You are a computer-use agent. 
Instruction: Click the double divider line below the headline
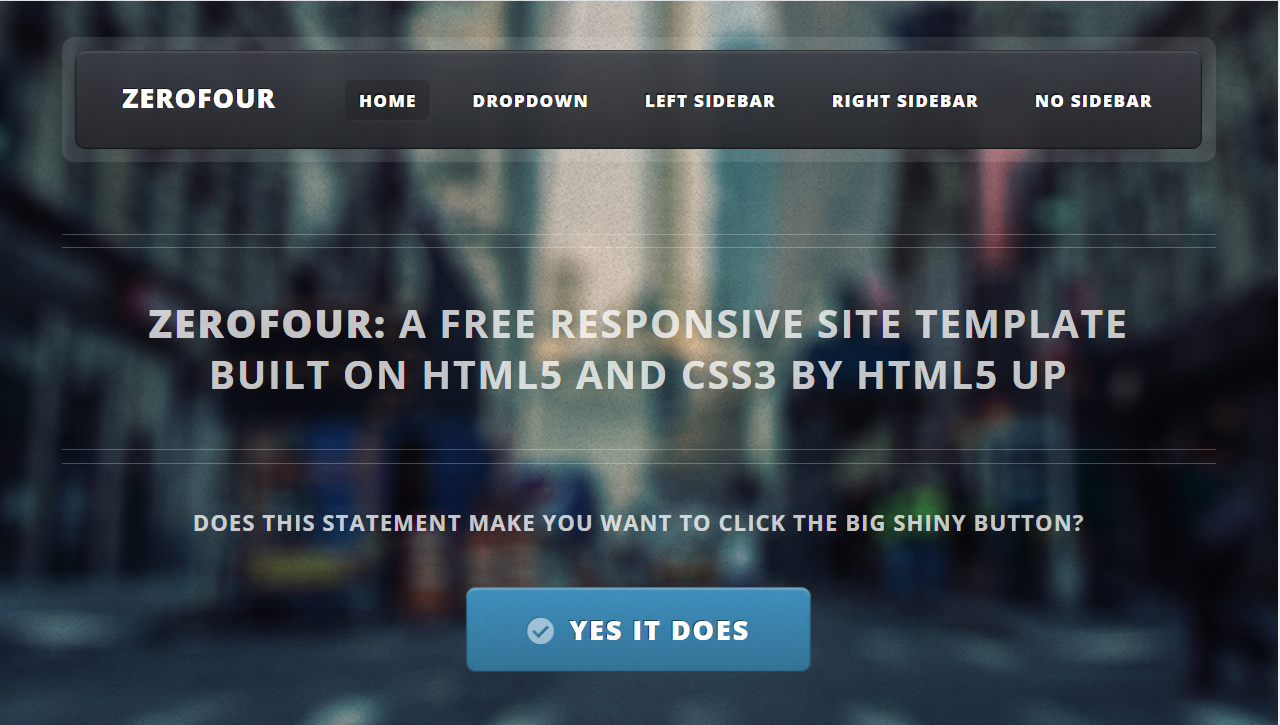coord(639,456)
